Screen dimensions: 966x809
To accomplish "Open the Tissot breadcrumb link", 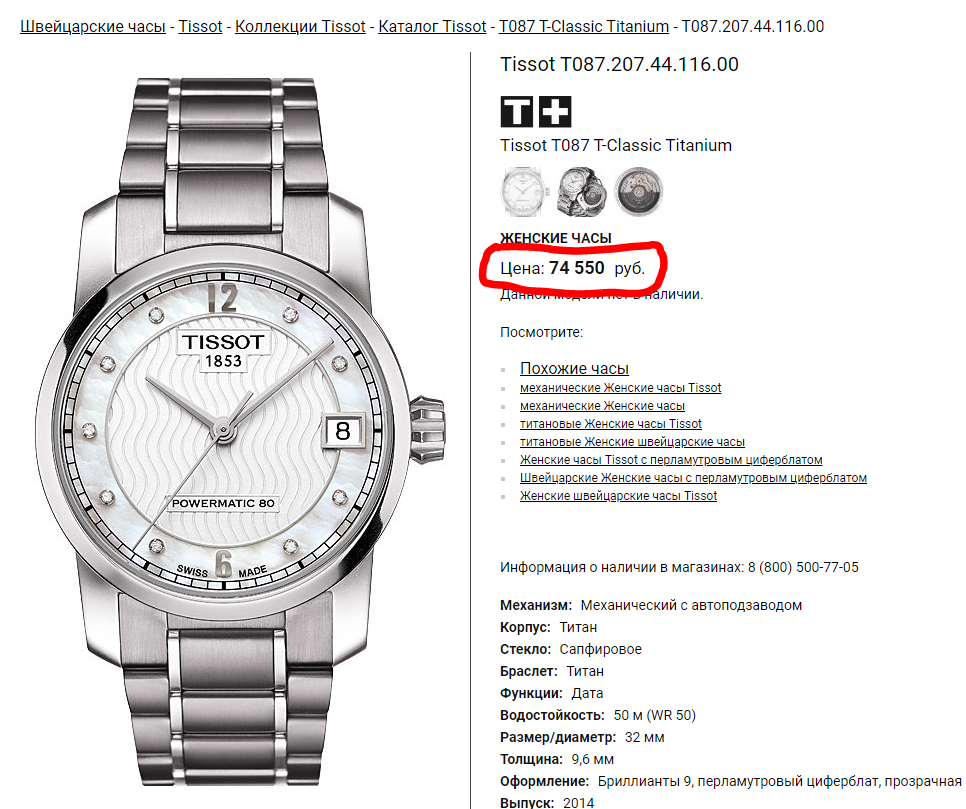I will (x=200, y=26).
